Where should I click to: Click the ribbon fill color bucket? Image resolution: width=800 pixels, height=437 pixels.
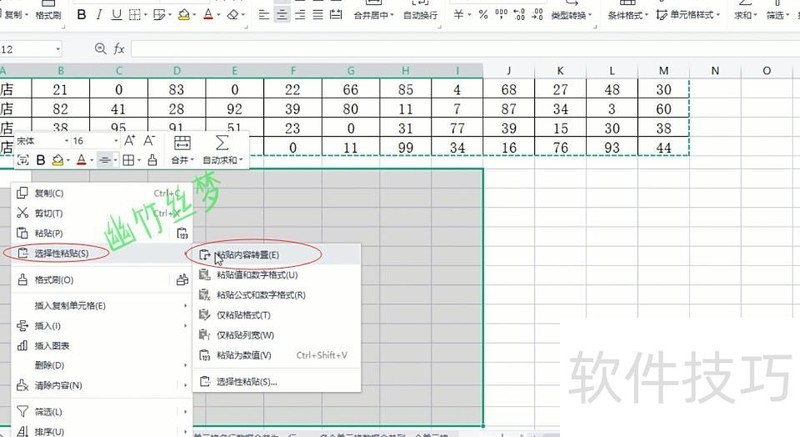point(184,15)
